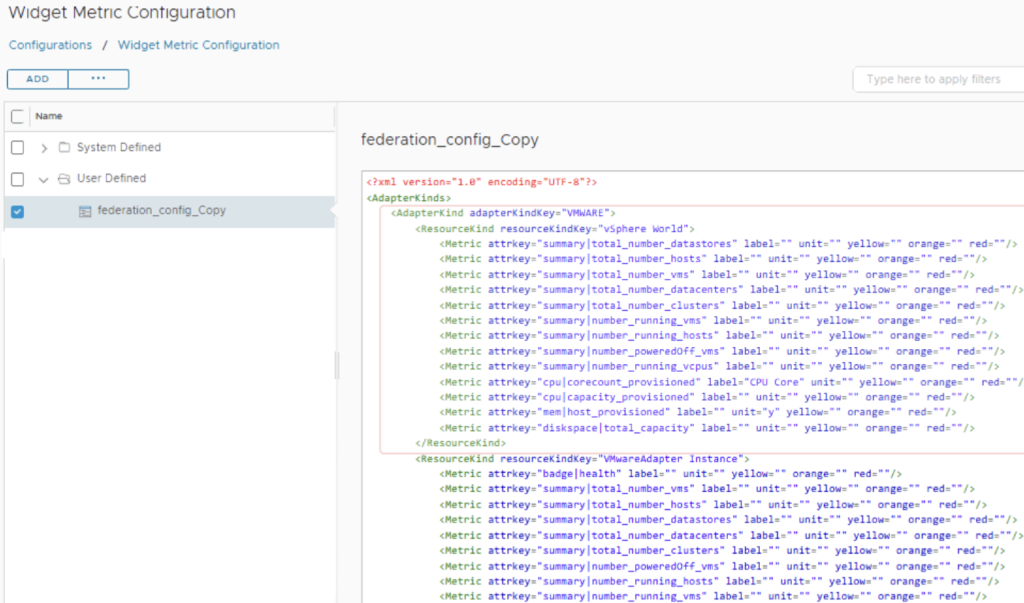This screenshot has width=1024, height=603.
Task: Click the federation_config_Copy heading in detail pane
Action: click(x=450, y=140)
